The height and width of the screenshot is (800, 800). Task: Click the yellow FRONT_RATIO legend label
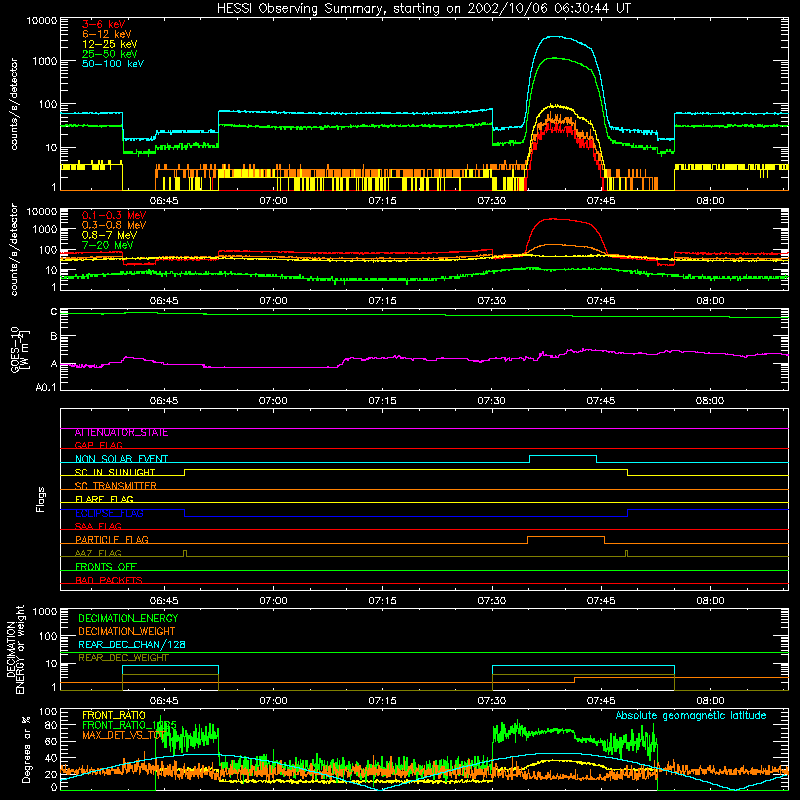point(114,715)
